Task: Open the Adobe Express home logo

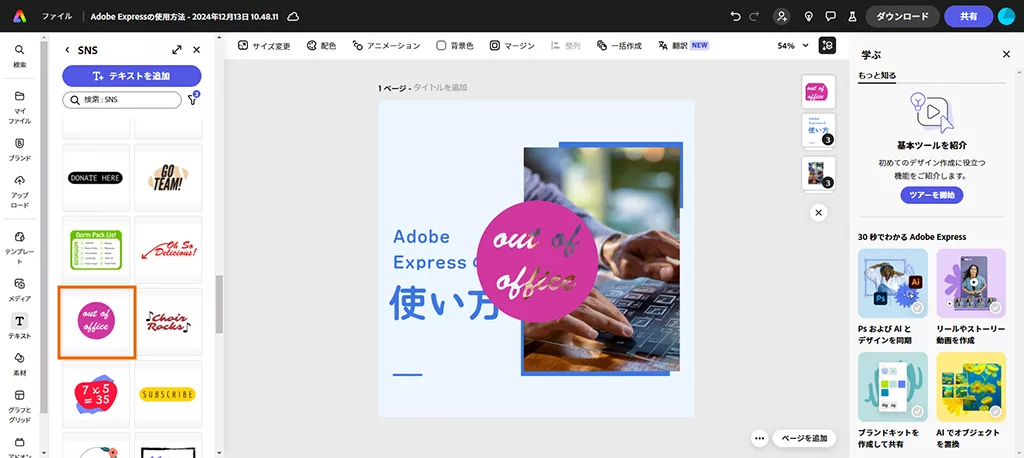Action: point(20,16)
